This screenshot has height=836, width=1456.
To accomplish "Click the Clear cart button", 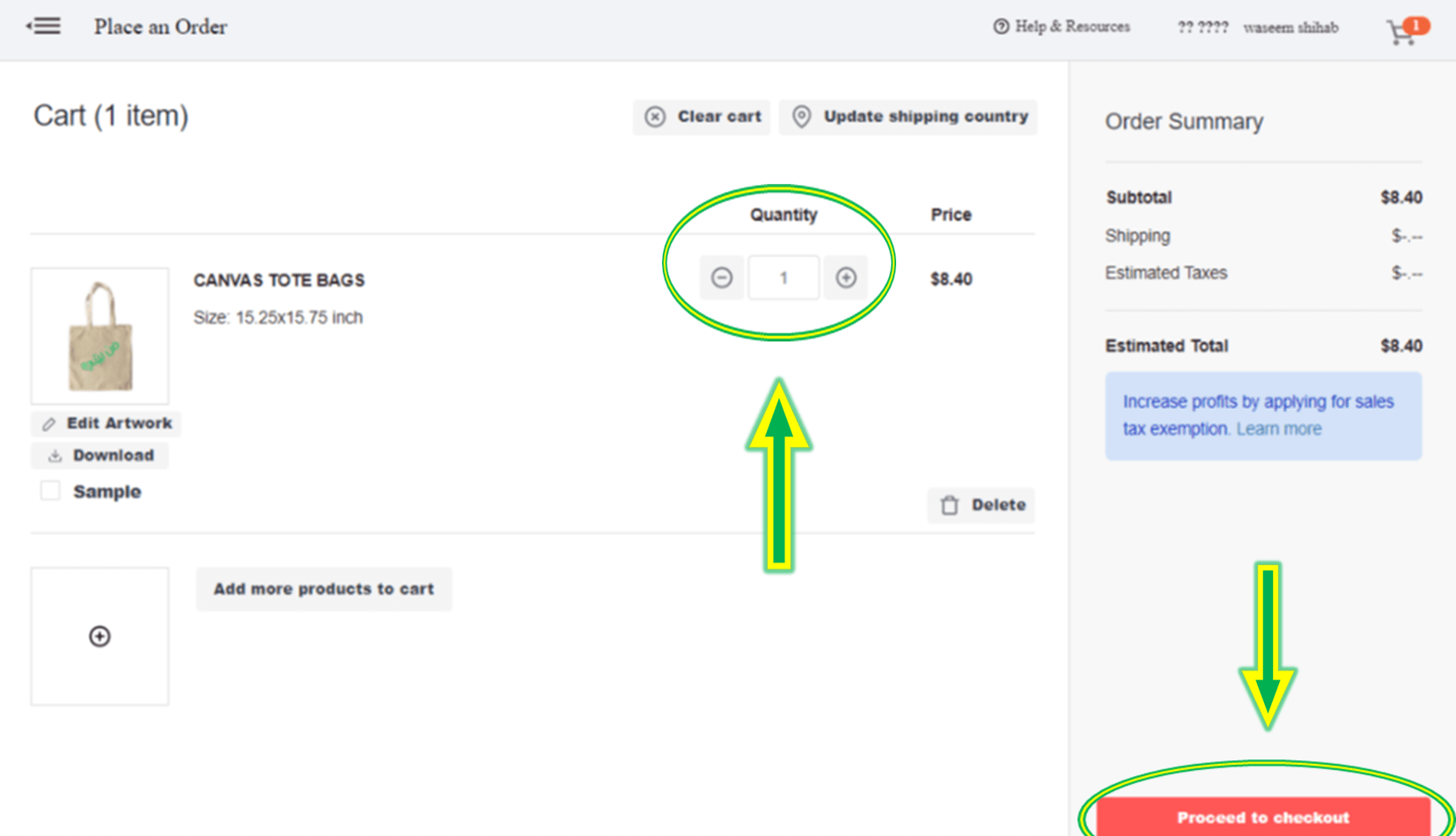I will (x=702, y=117).
